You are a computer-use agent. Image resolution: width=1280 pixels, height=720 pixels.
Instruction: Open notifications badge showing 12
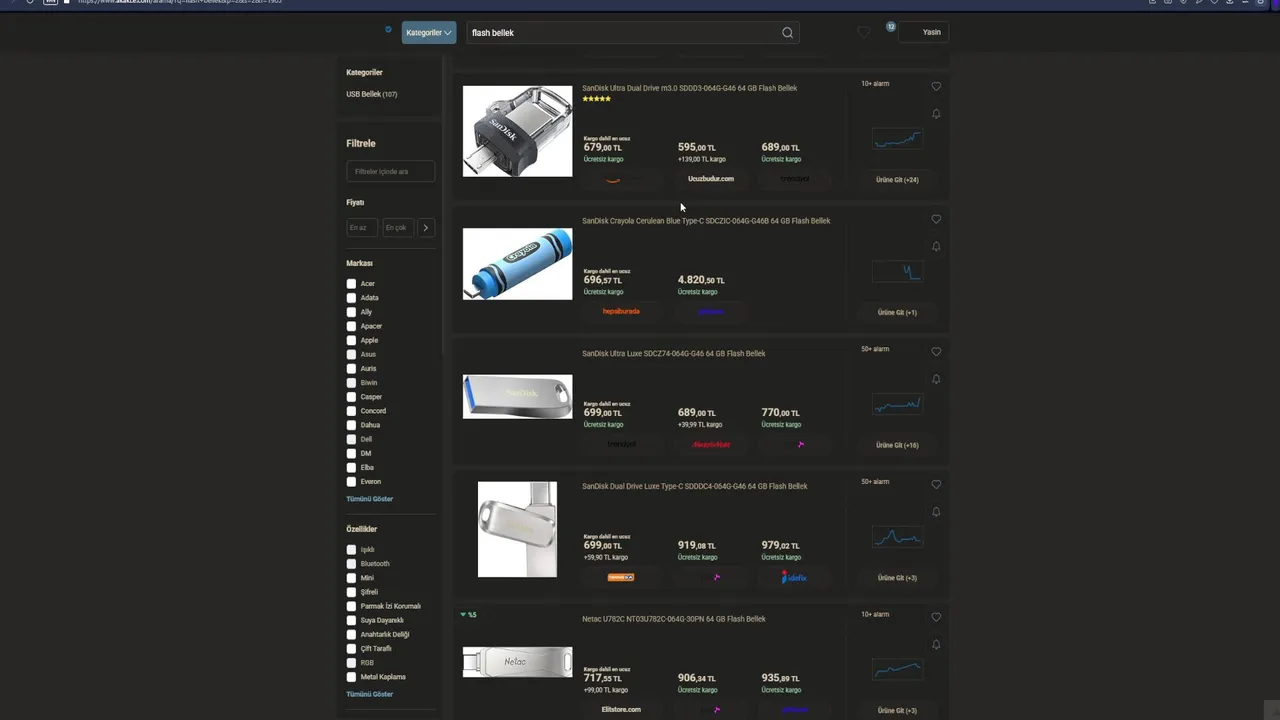point(890,27)
